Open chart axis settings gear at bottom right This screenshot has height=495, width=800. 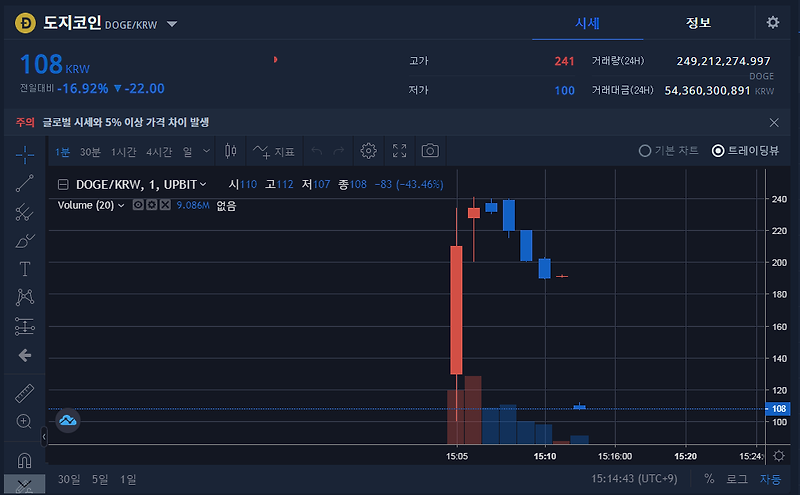click(779, 456)
